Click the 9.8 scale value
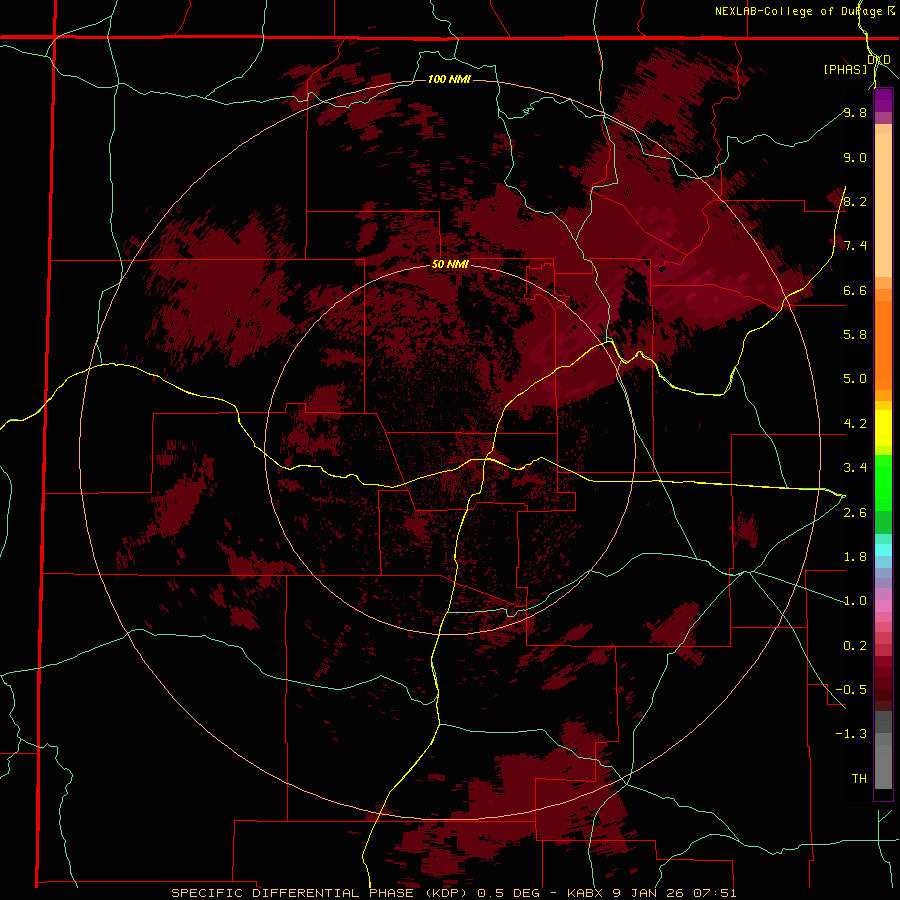 tap(855, 112)
